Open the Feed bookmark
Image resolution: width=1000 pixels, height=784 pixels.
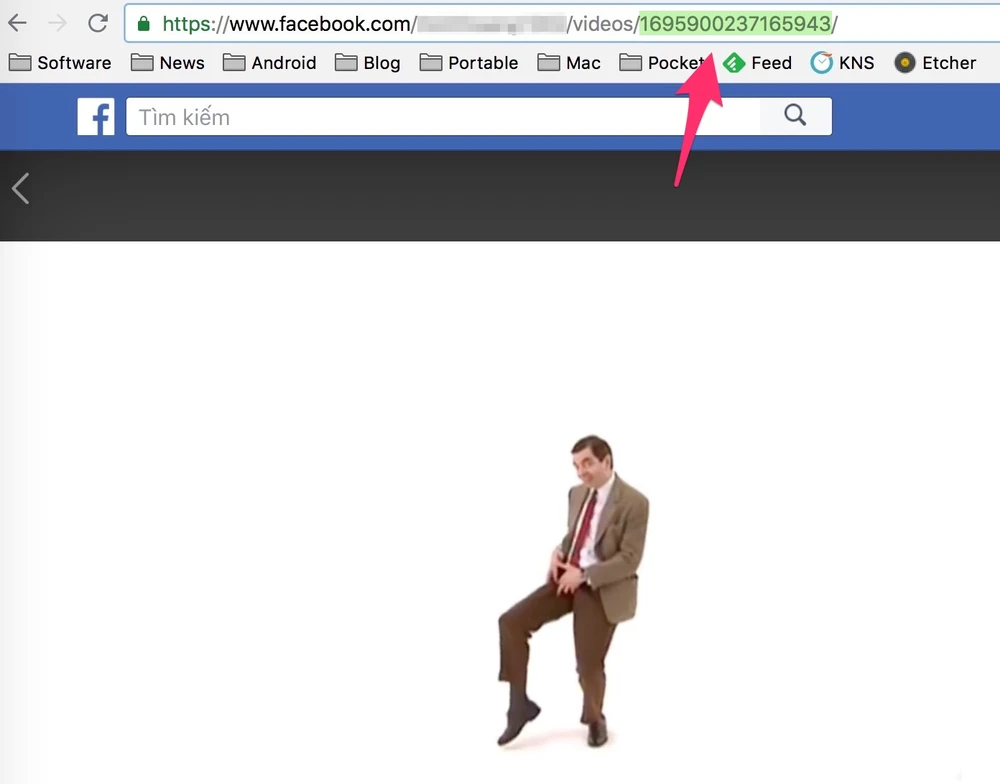point(758,63)
